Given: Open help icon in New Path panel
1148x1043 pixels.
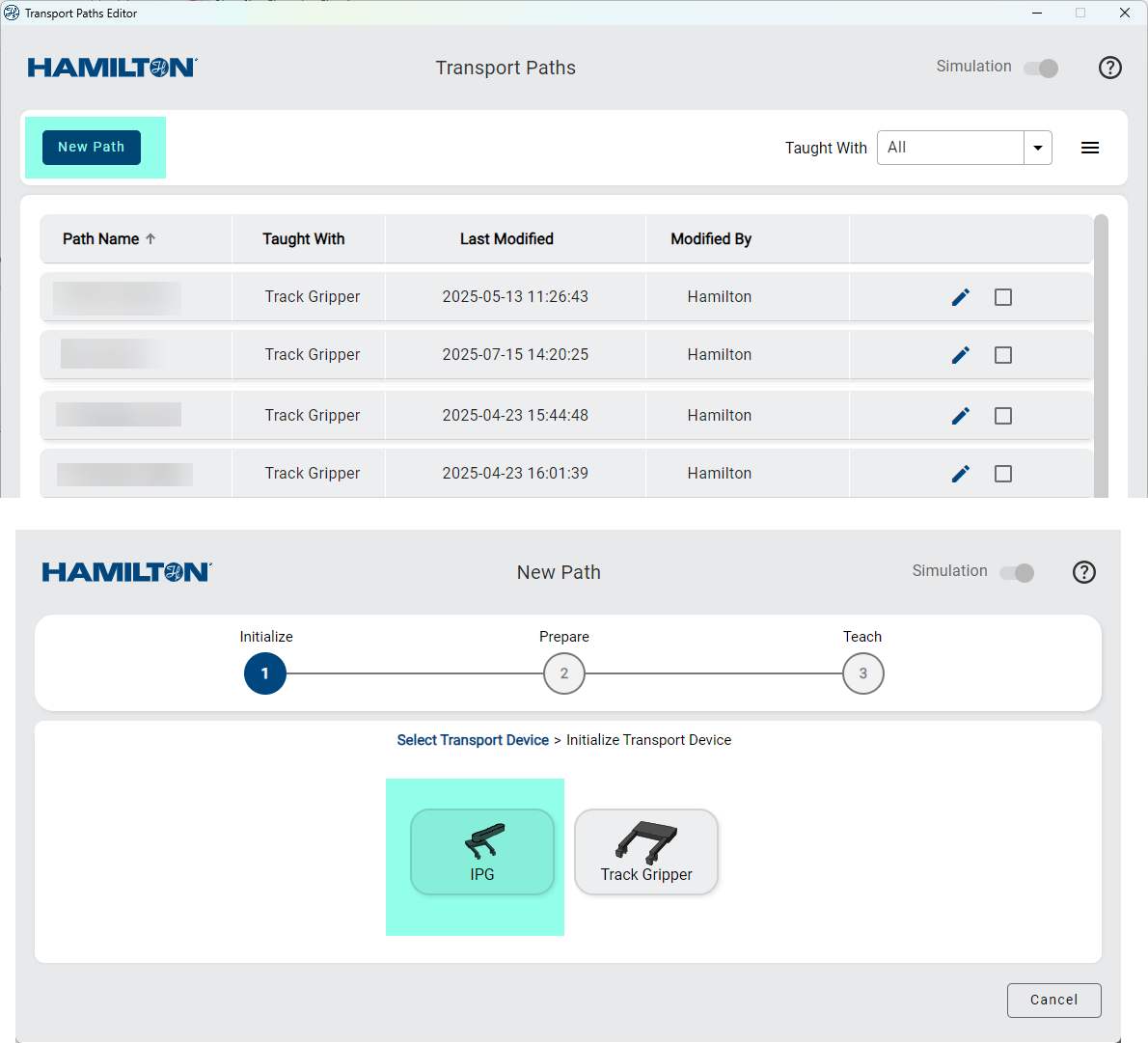Looking at the screenshot, I should [1083, 572].
